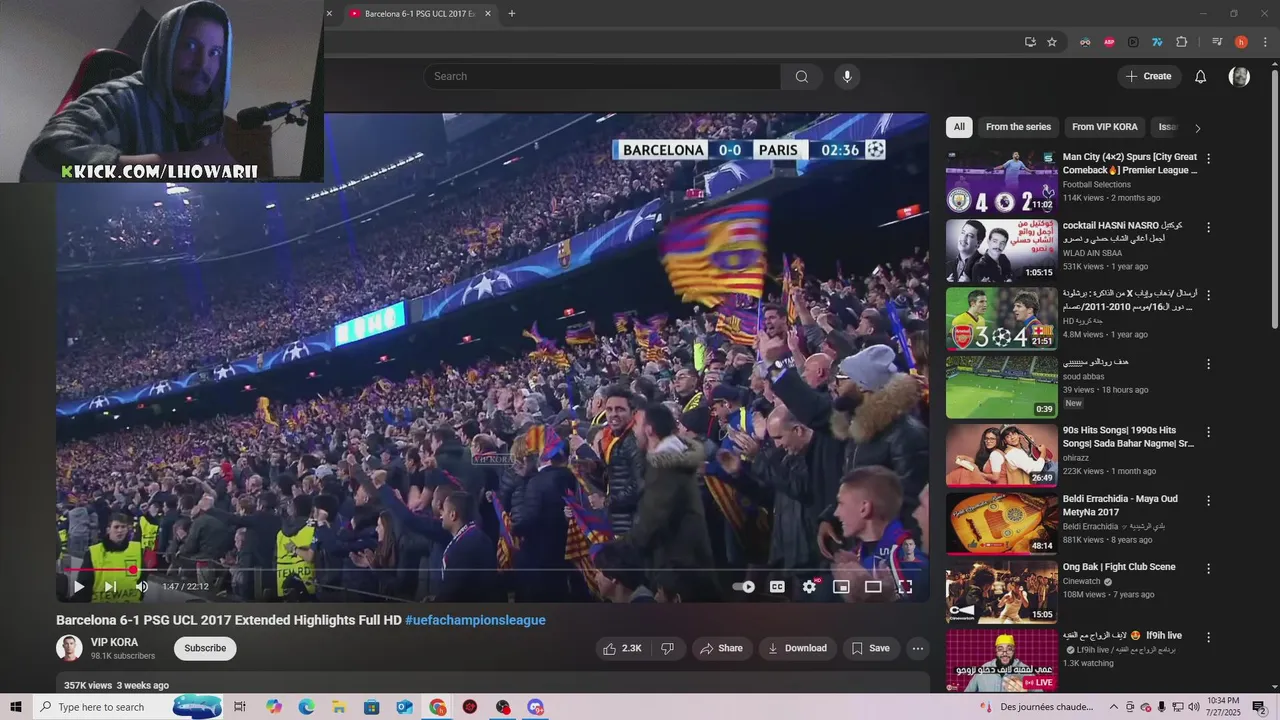The height and width of the screenshot is (720, 1280).
Task: Select the From VIP KORA chip
Action: [x=1105, y=127]
